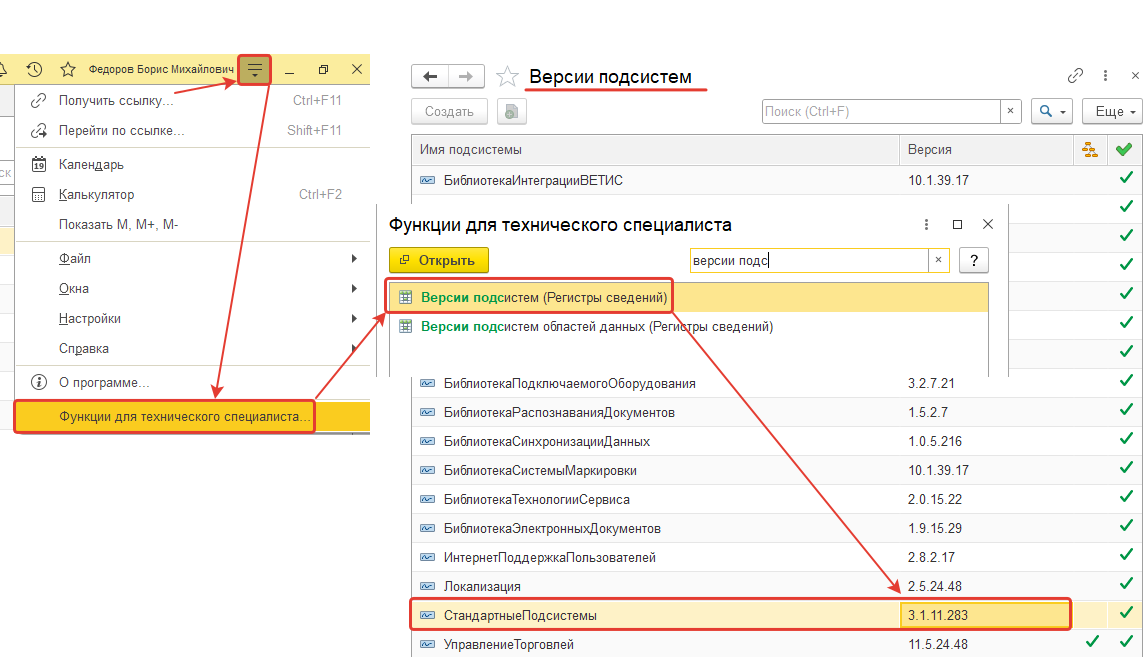
Task: Open О программе menu entry
Action: click(x=192, y=383)
